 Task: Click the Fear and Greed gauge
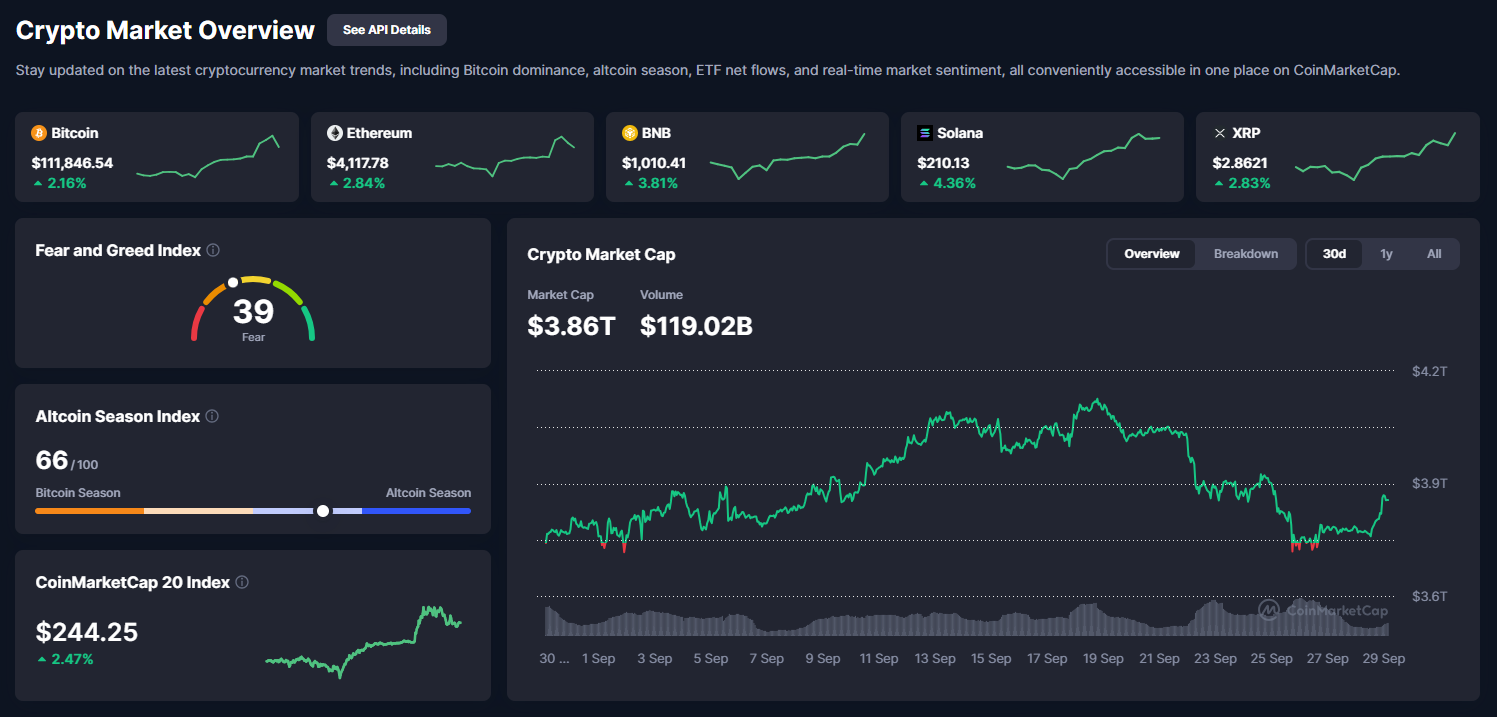pyautogui.click(x=253, y=310)
